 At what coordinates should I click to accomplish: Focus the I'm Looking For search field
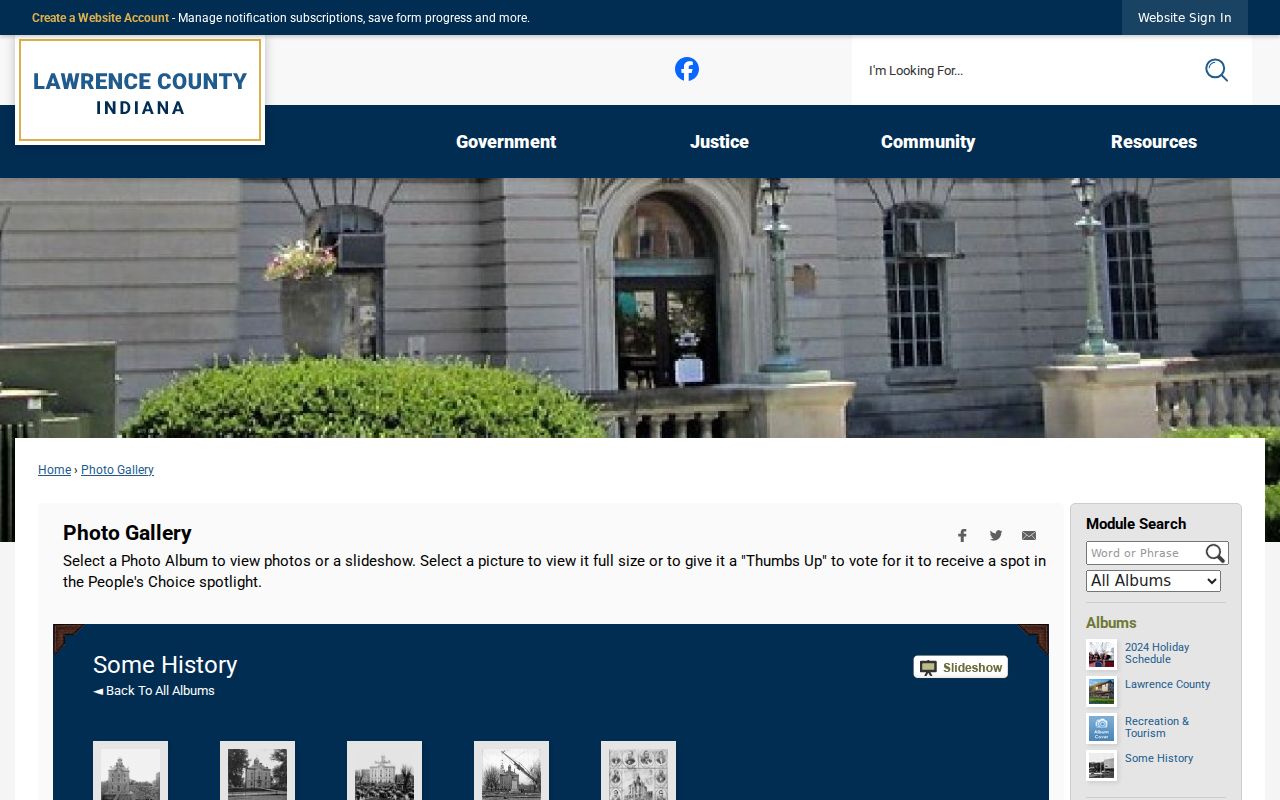pos(1030,70)
